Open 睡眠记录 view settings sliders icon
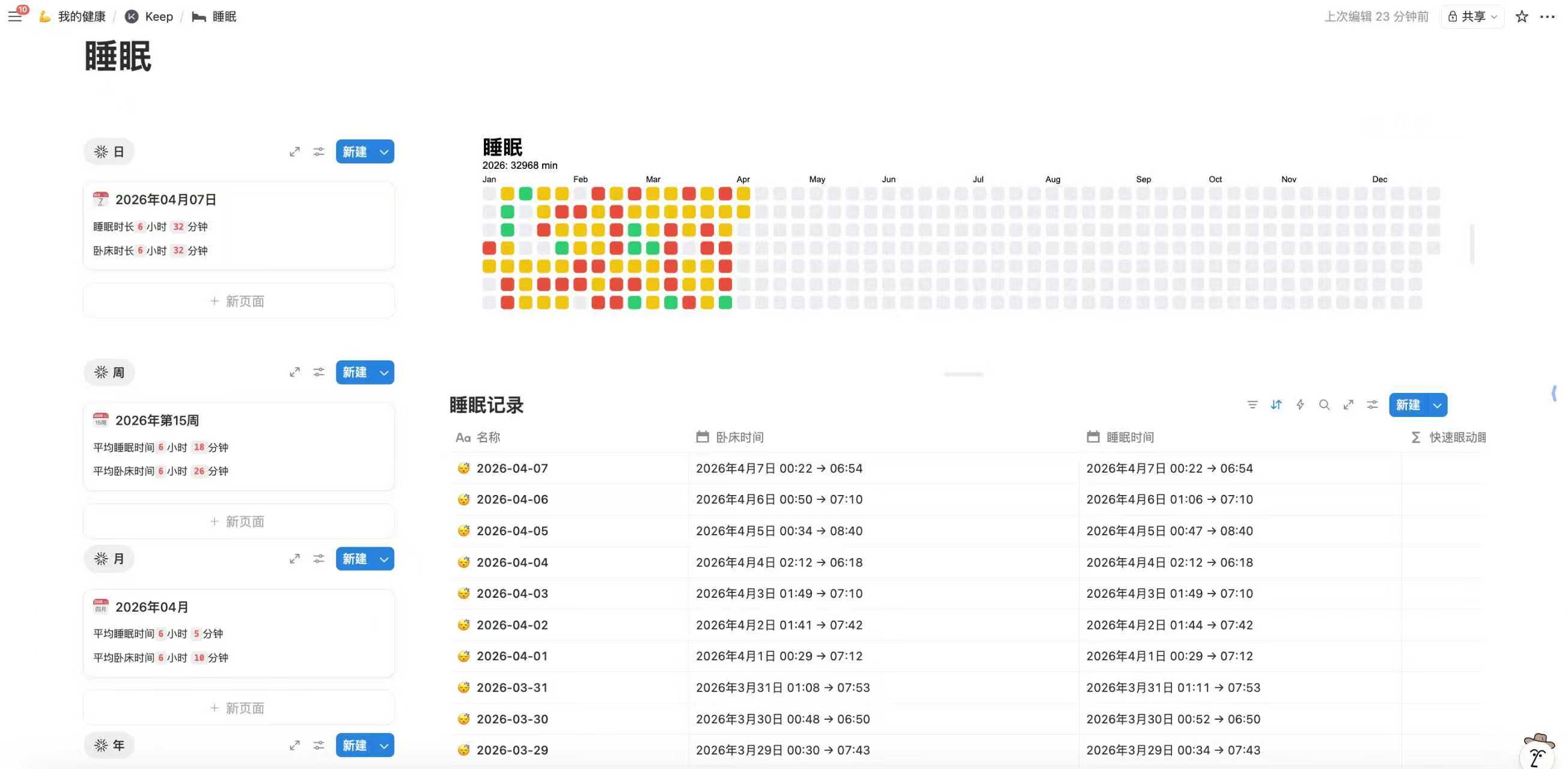Viewport: 1568px width, 769px height. 1372,404
